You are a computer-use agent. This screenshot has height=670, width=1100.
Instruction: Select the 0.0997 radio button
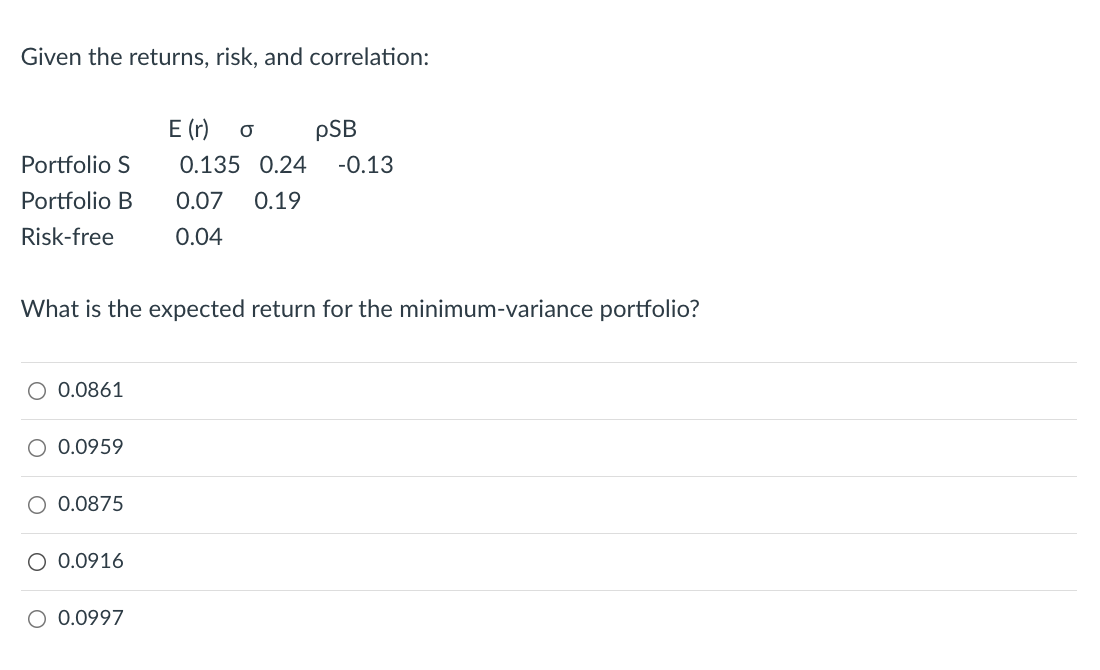(37, 618)
